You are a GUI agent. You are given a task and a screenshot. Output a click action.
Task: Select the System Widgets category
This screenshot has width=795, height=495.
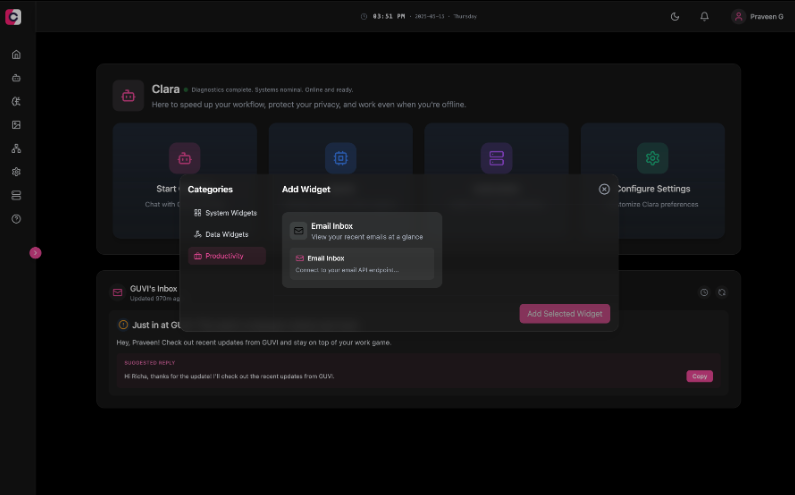point(227,213)
